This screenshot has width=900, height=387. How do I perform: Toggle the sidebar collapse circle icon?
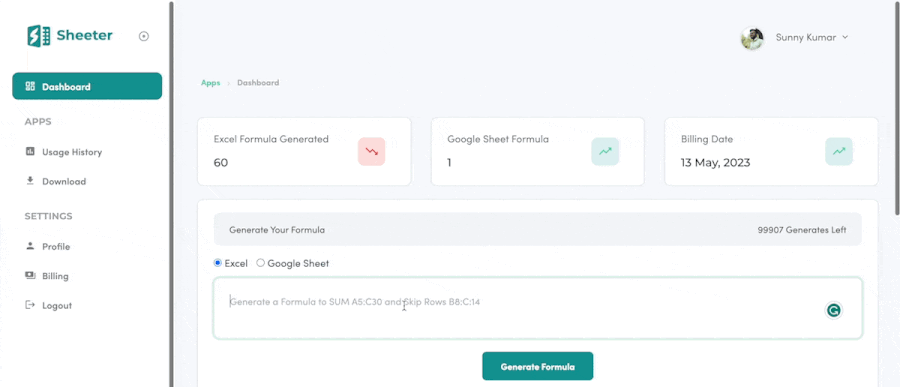144,36
